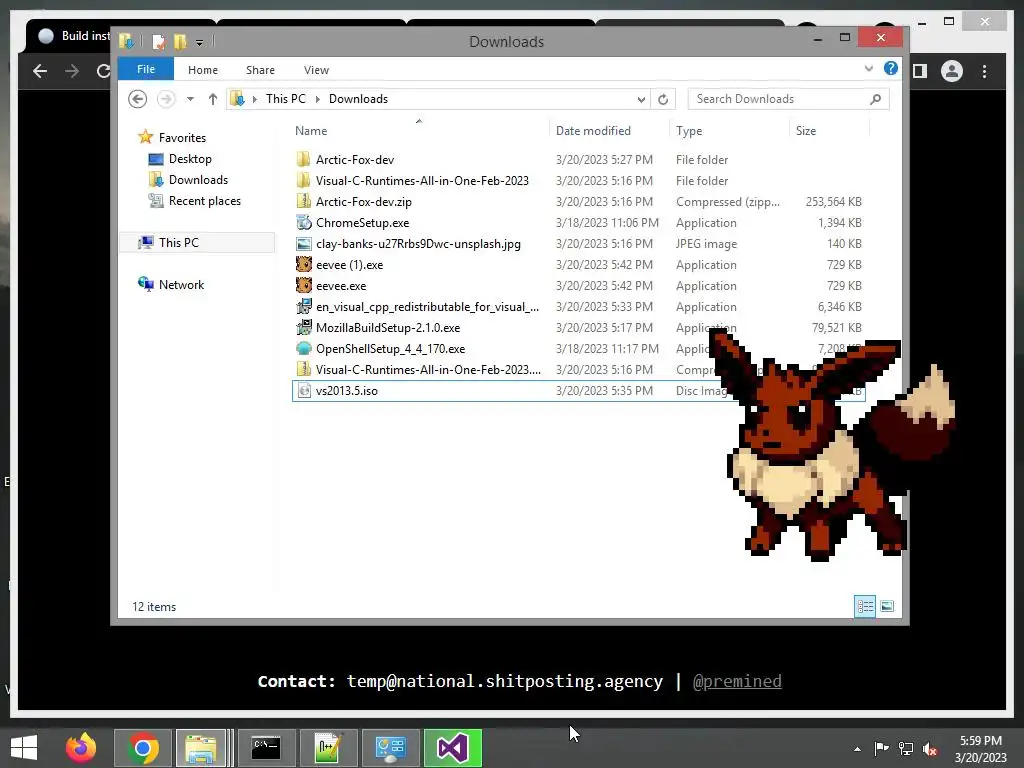Click the search magnifier icon
The width and height of the screenshot is (1024, 768).
pyautogui.click(x=876, y=99)
